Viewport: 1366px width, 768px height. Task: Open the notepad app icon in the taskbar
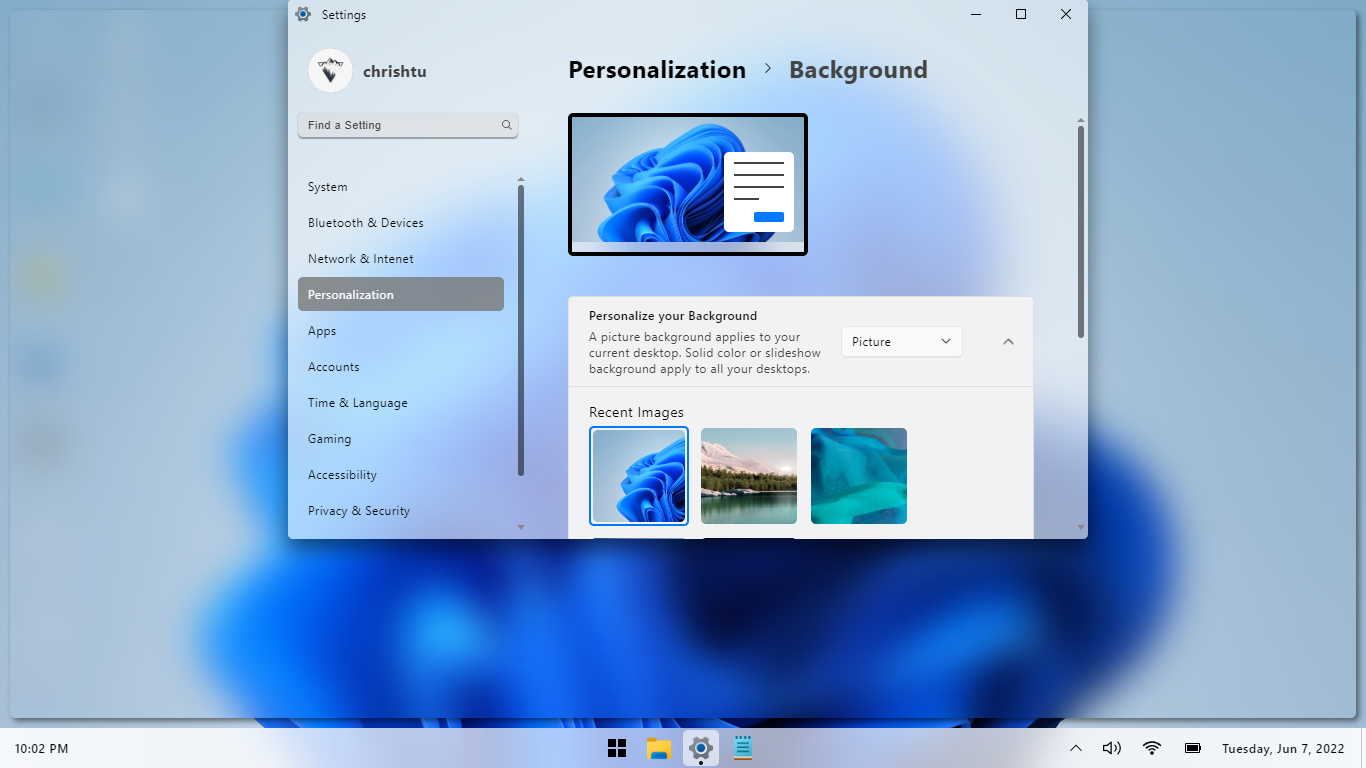click(x=743, y=748)
